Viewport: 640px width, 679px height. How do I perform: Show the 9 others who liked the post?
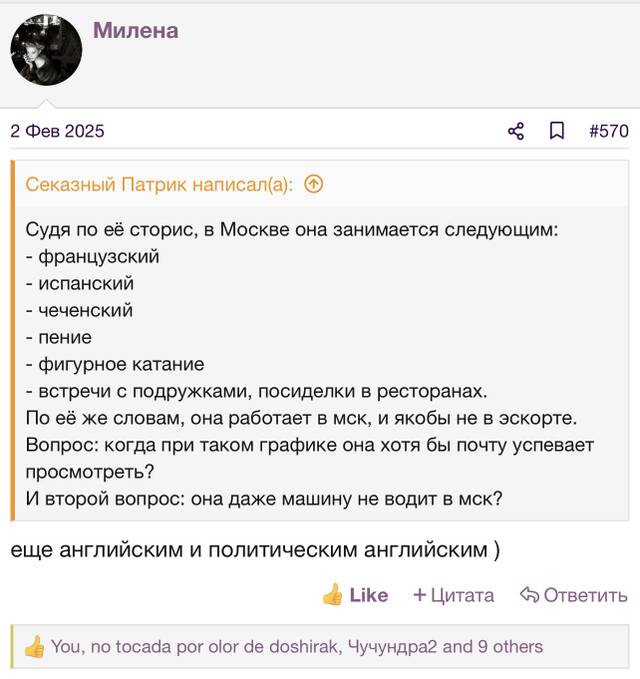(510, 647)
